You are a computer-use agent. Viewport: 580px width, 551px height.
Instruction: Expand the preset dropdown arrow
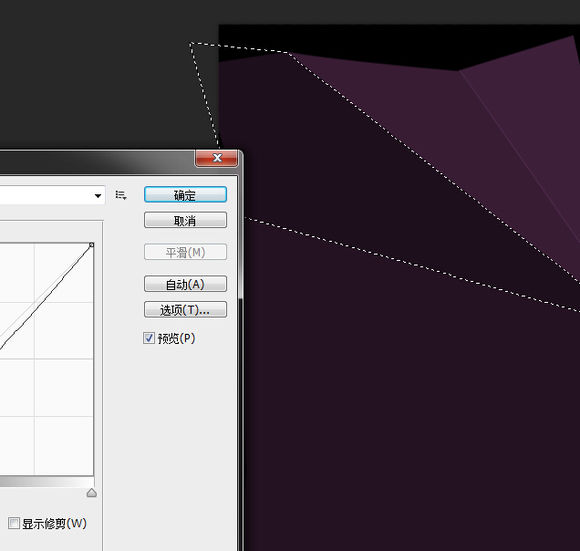pyautogui.click(x=98, y=196)
